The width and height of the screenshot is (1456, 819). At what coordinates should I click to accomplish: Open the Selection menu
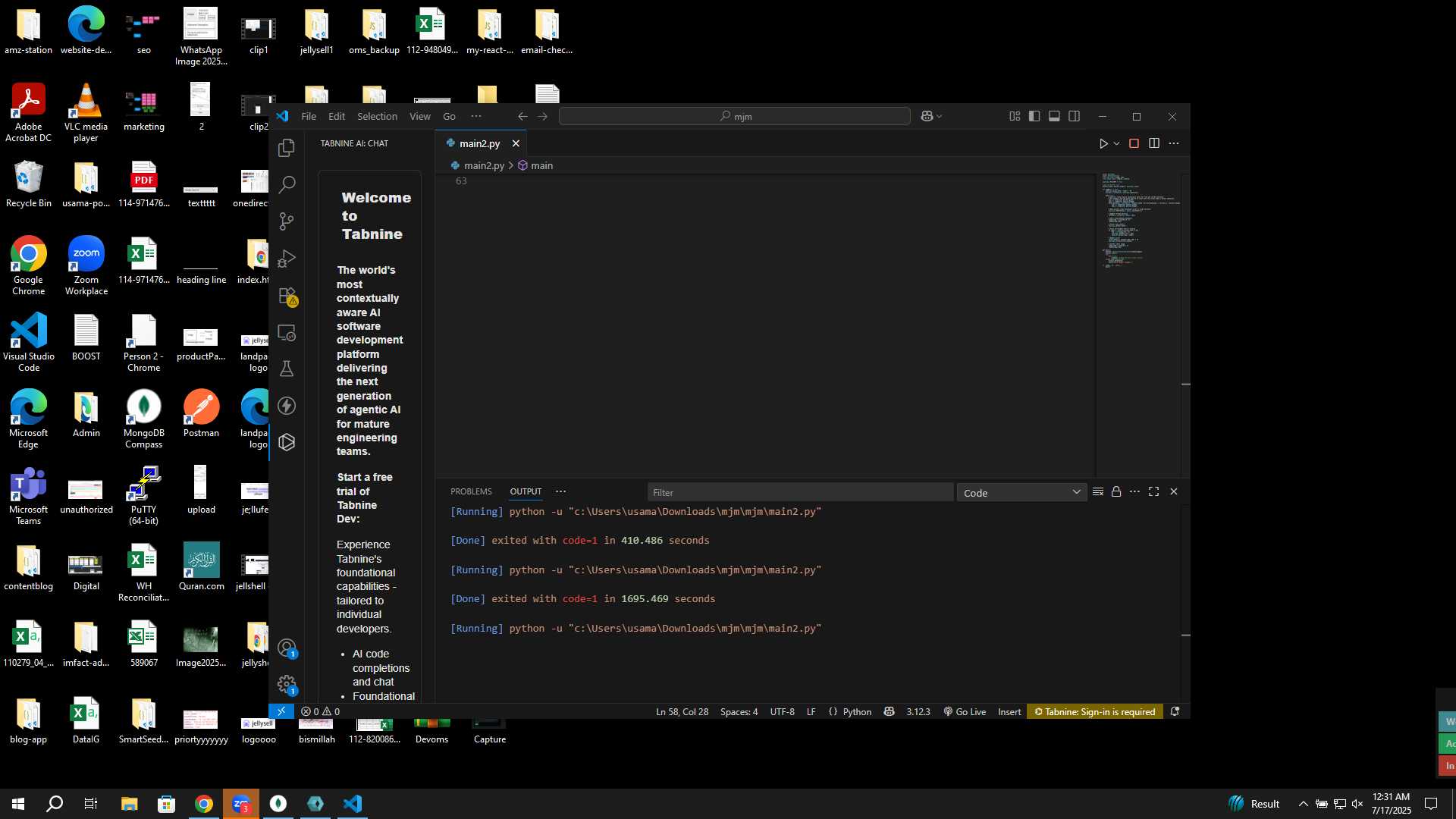click(x=377, y=116)
